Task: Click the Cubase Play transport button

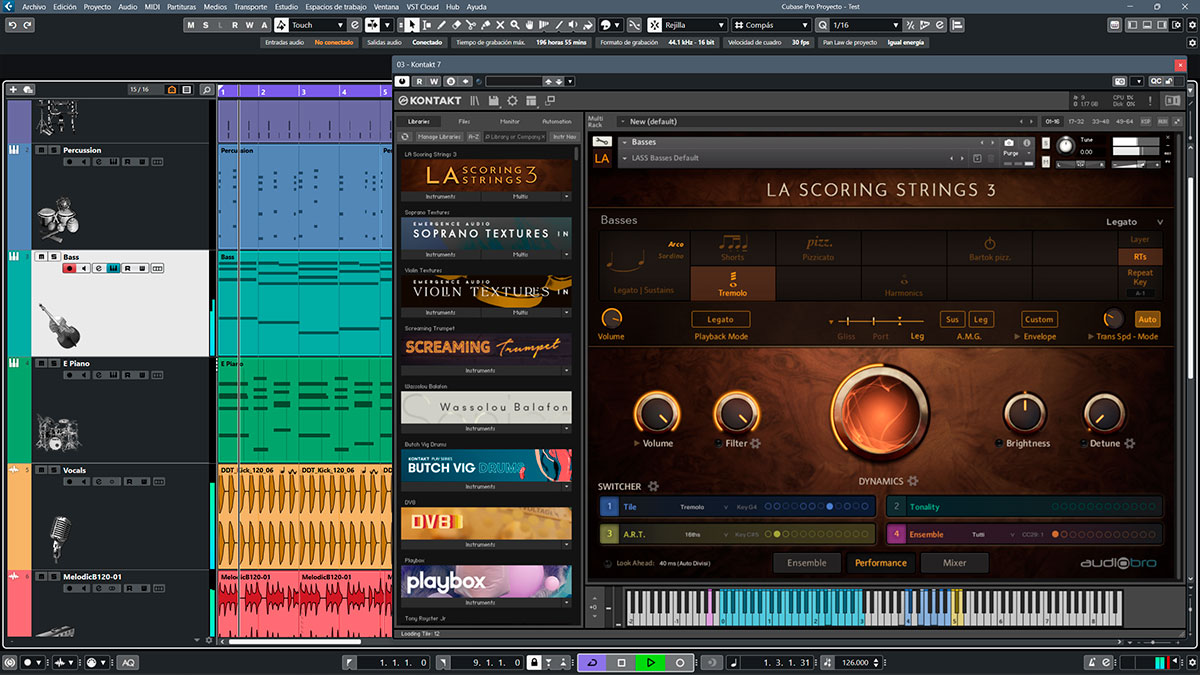Action: pyautogui.click(x=650, y=662)
